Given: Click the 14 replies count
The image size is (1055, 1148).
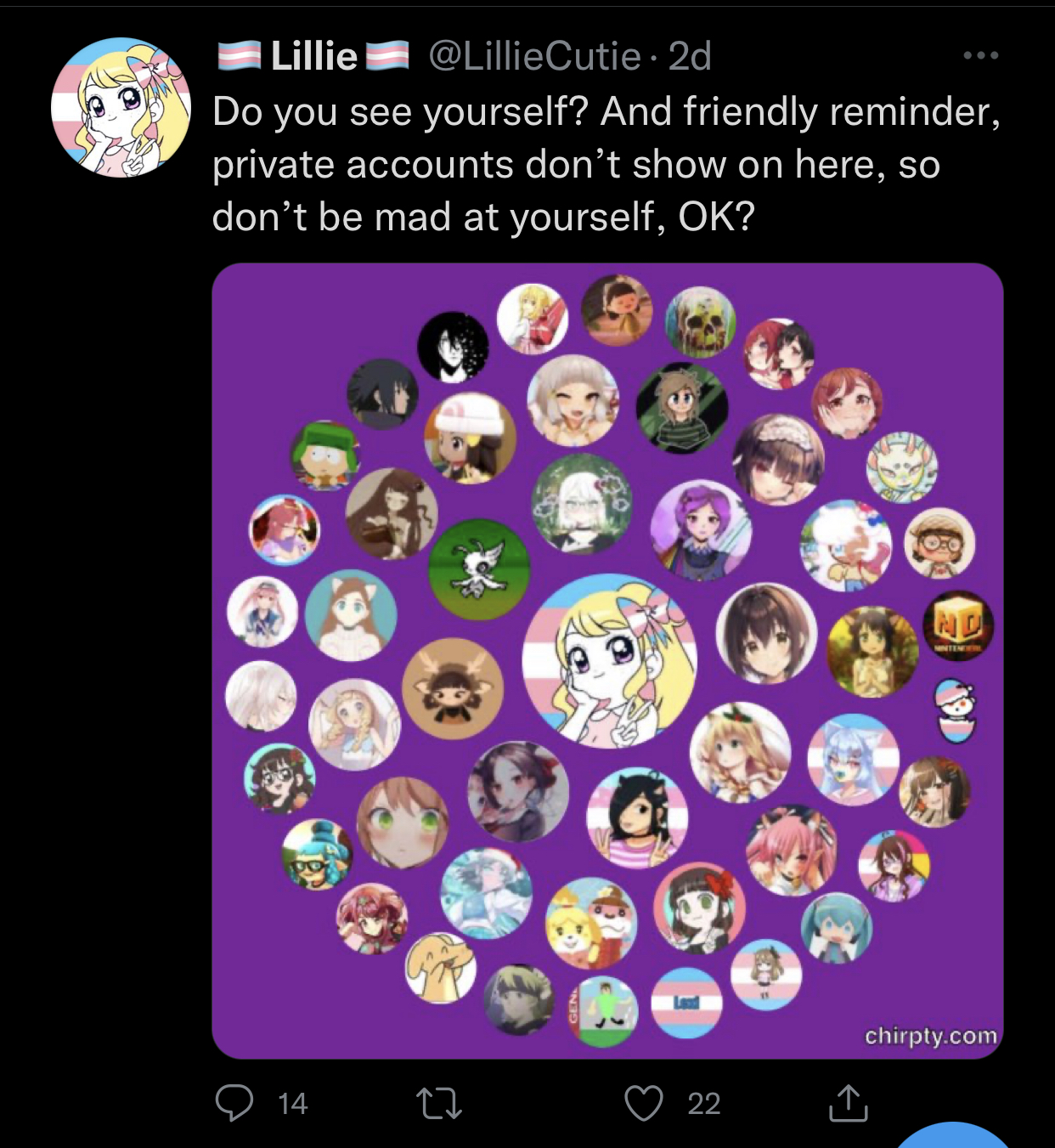Looking at the screenshot, I should 292,1104.
